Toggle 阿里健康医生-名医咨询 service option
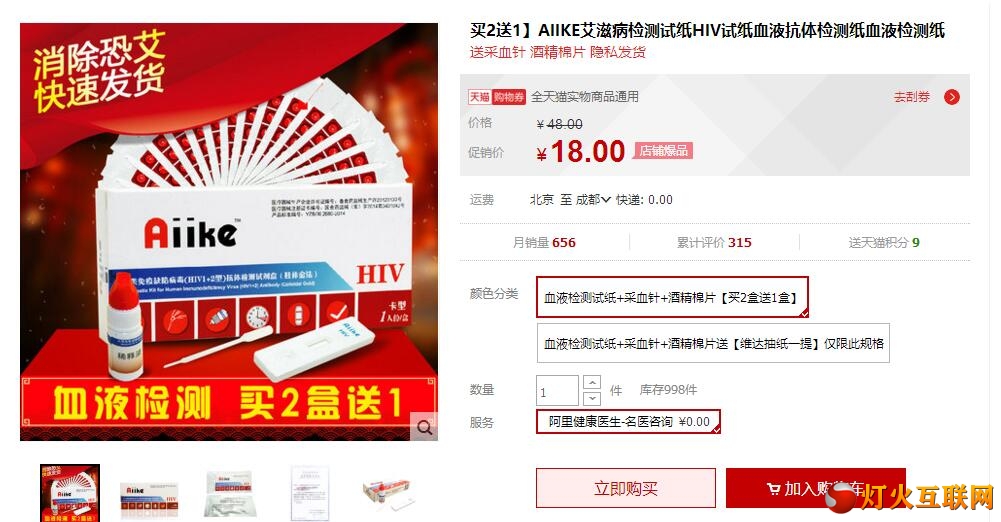The width and height of the screenshot is (1001, 522). pyautogui.click(x=628, y=422)
